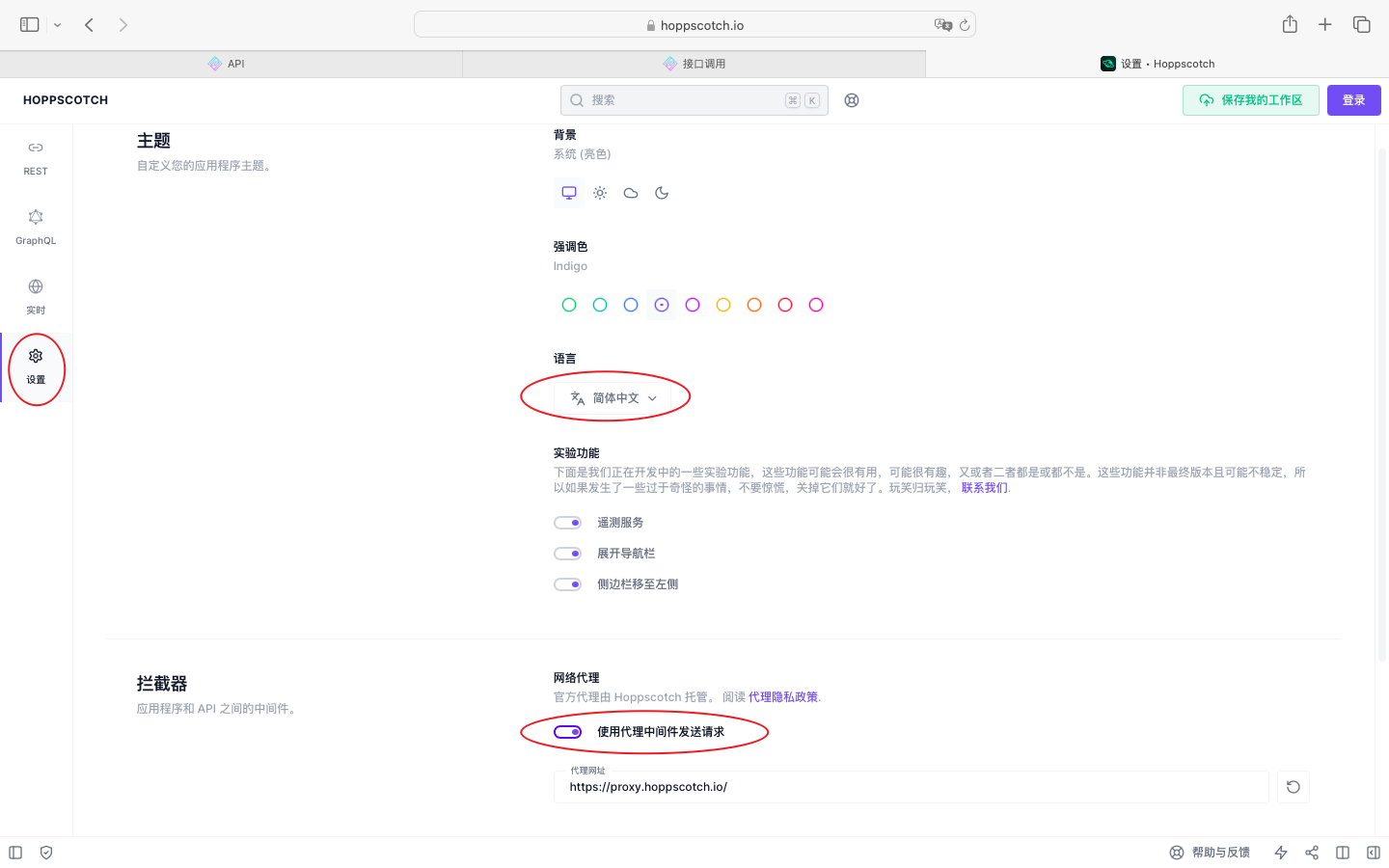
Task: Select the light theme sun icon
Action: (x=599, y=192)
